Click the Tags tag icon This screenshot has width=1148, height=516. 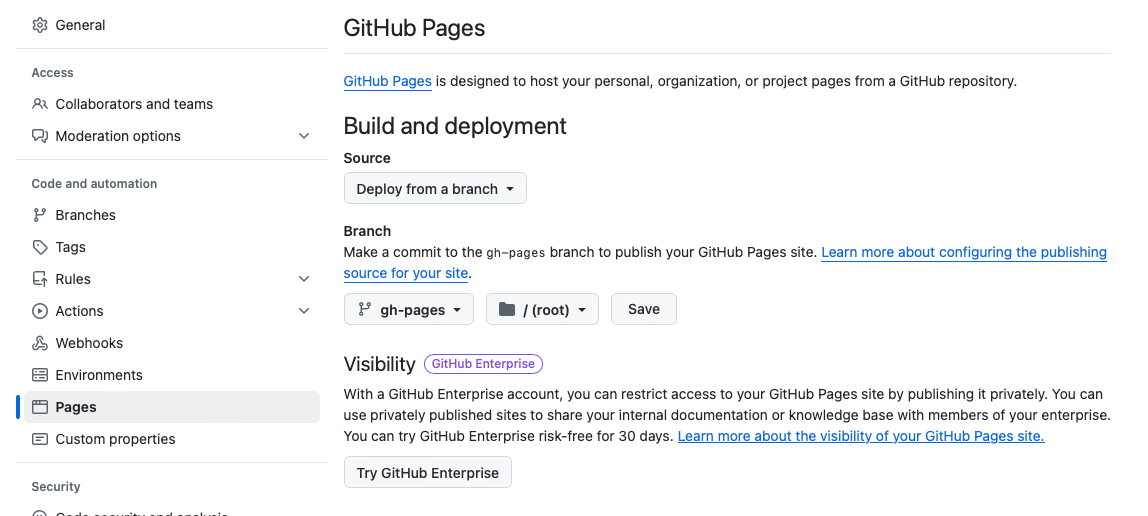coord(40,247)
